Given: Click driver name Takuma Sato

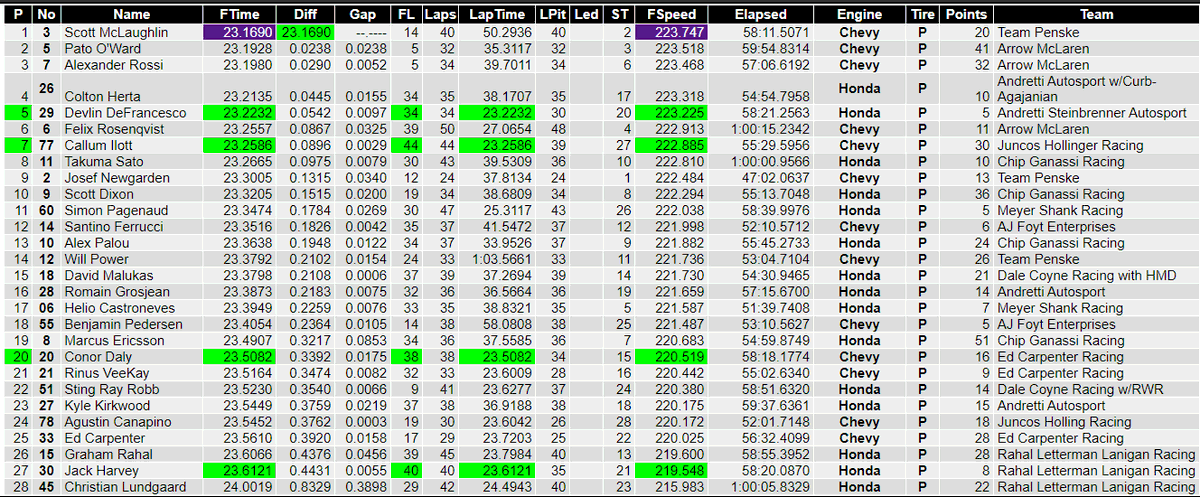Looking at the screenshot, I should point(103,161).
